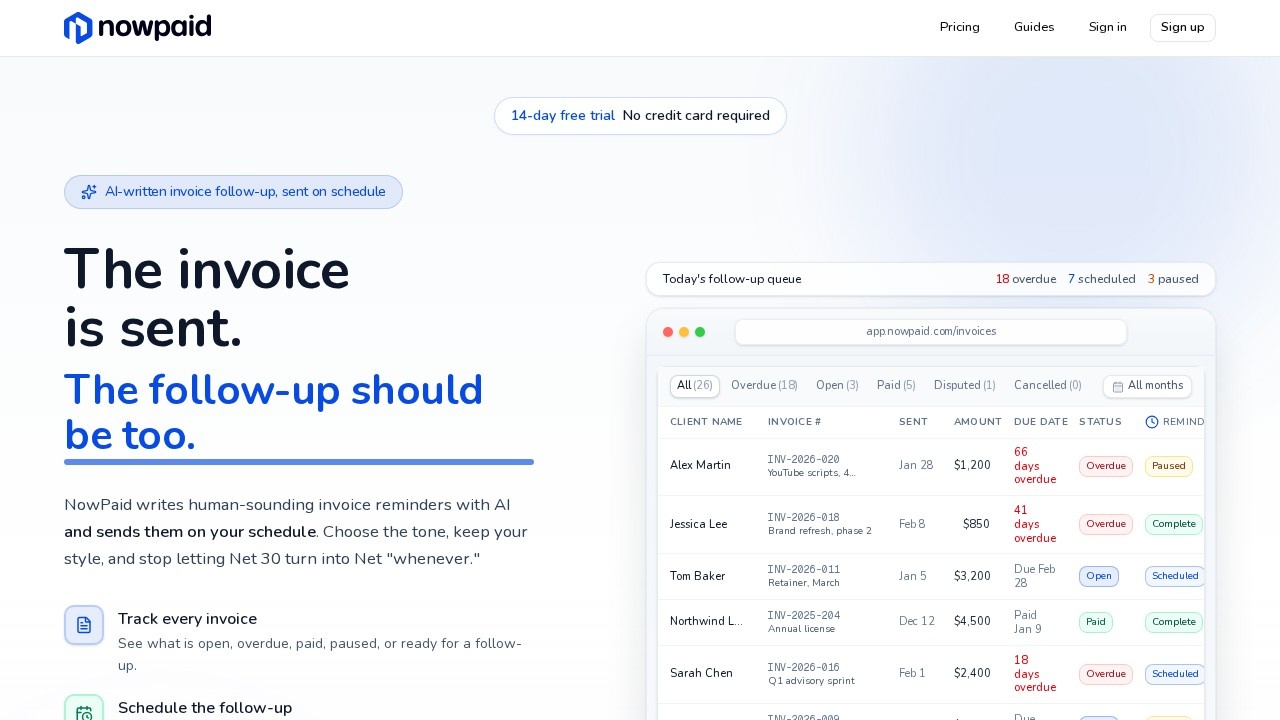
Task: Click the Sign in link
Action: pyautogui.click(x=1108, y=27)
